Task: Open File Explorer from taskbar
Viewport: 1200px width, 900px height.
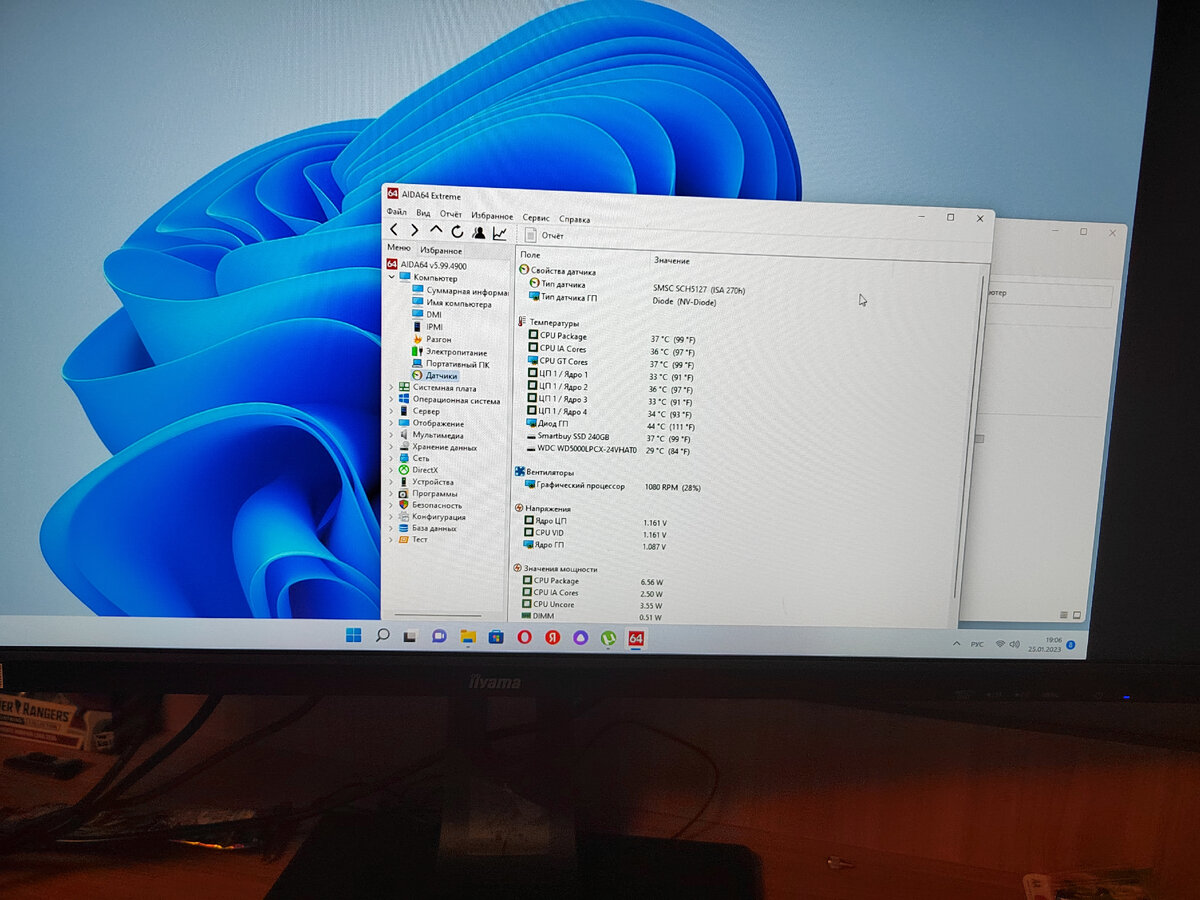Action: 467,636
